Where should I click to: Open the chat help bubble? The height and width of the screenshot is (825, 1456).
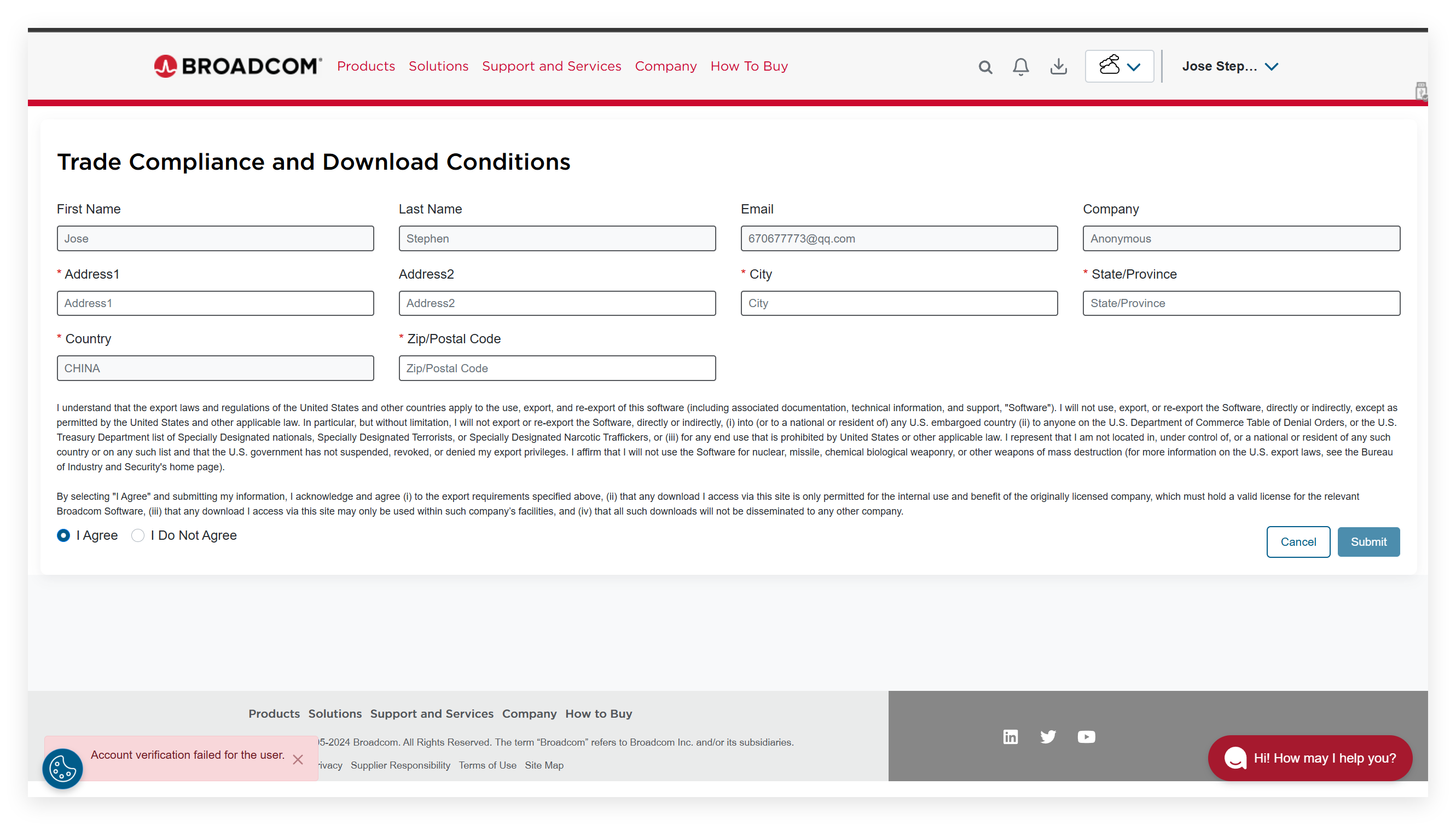point(1310,758)
